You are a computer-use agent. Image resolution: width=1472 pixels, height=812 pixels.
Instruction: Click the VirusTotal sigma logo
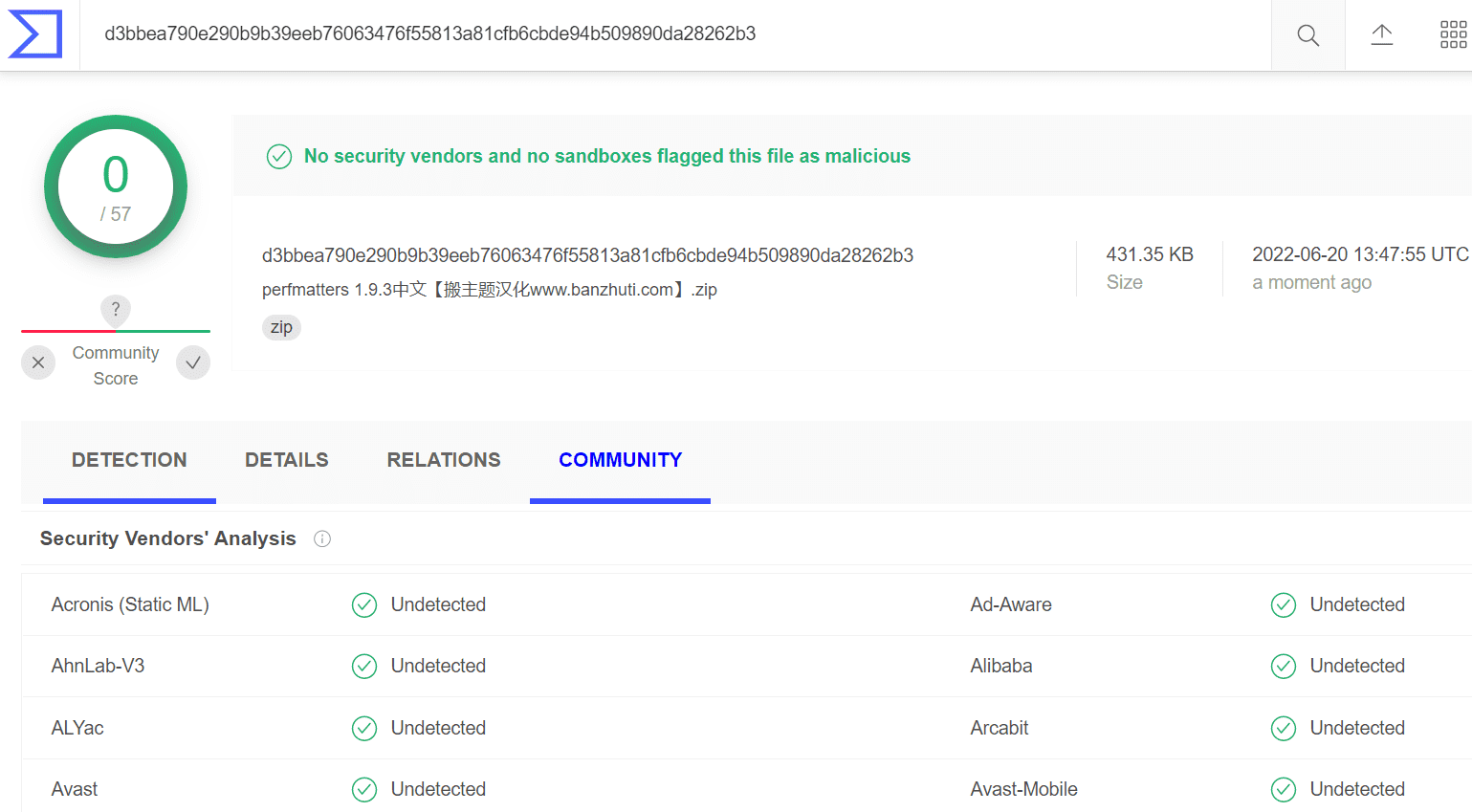(x=35, y=34)
